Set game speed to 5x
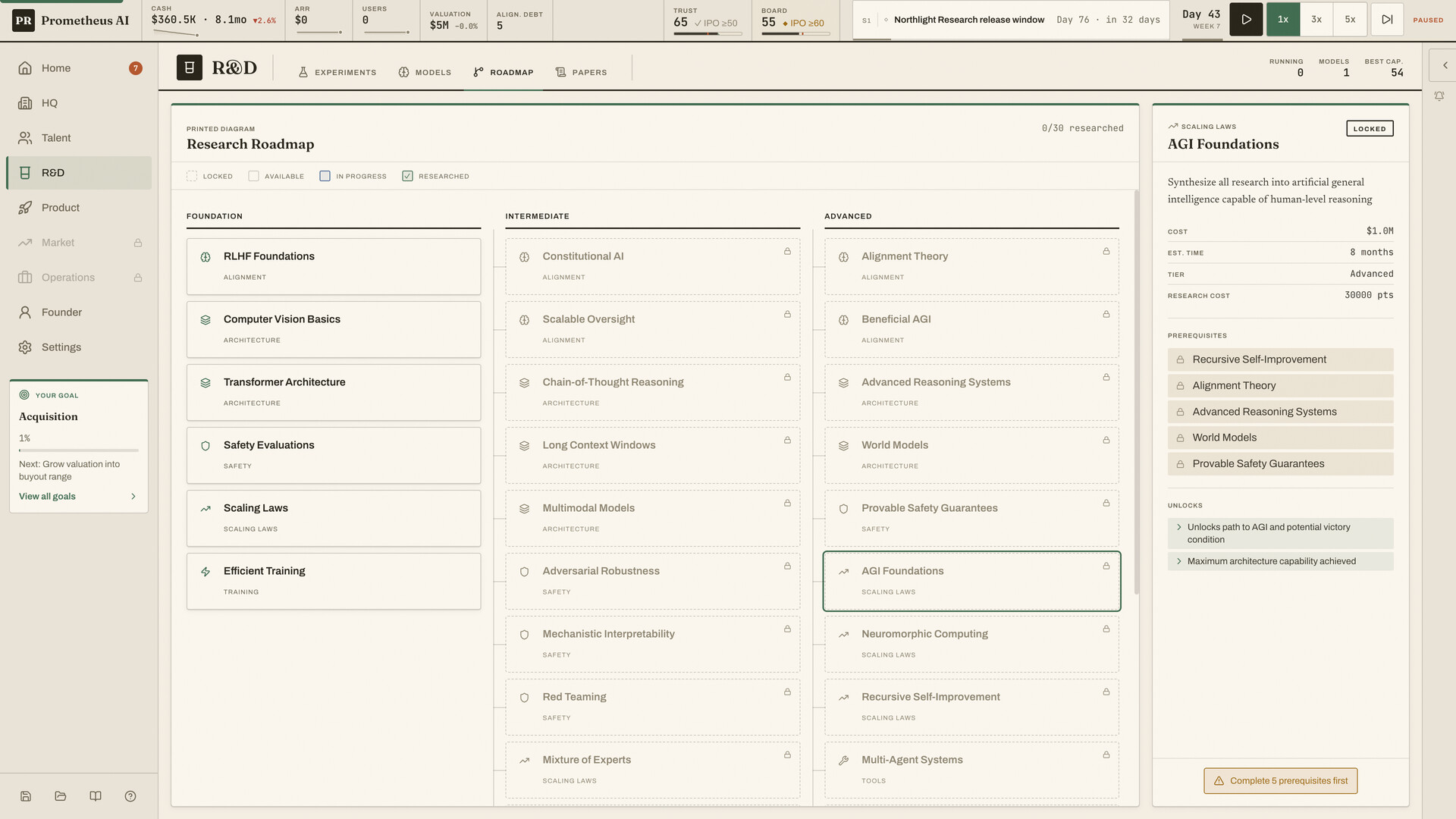Viewport: 1456px width, 819px height. tap(1350, 20)
